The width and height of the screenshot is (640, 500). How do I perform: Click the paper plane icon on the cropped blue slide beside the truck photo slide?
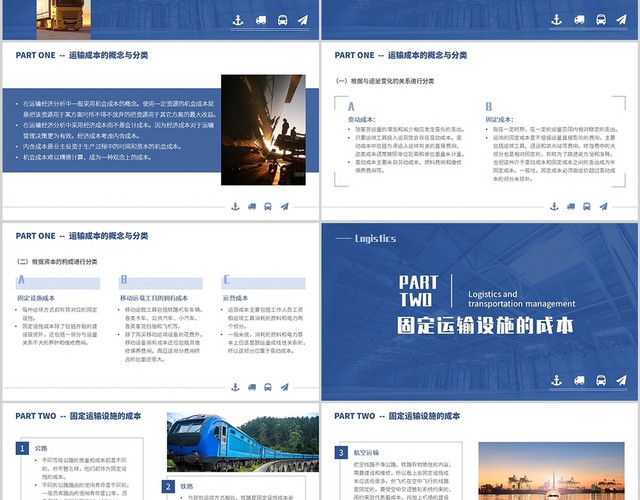[x=621, y=19]
